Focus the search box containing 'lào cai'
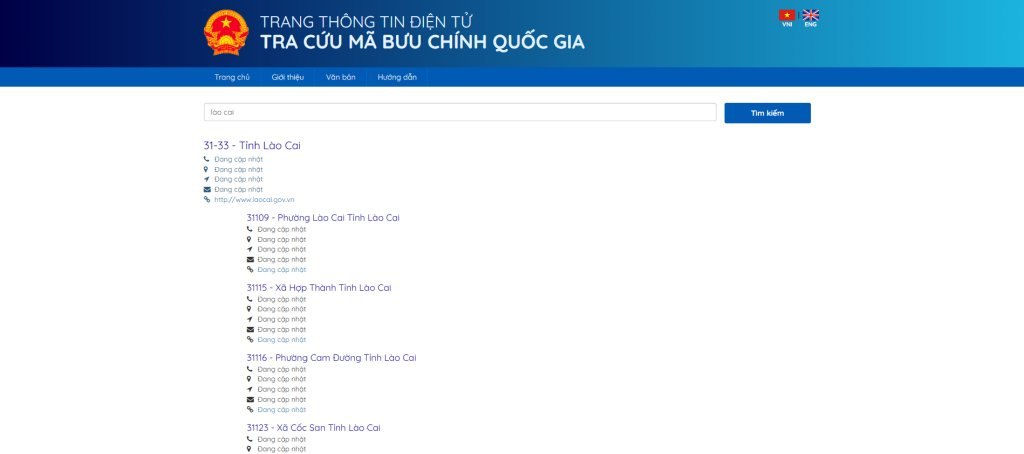Image resolution: width=1024 pixels, height=454 pixels. click(x=460, y=112)
